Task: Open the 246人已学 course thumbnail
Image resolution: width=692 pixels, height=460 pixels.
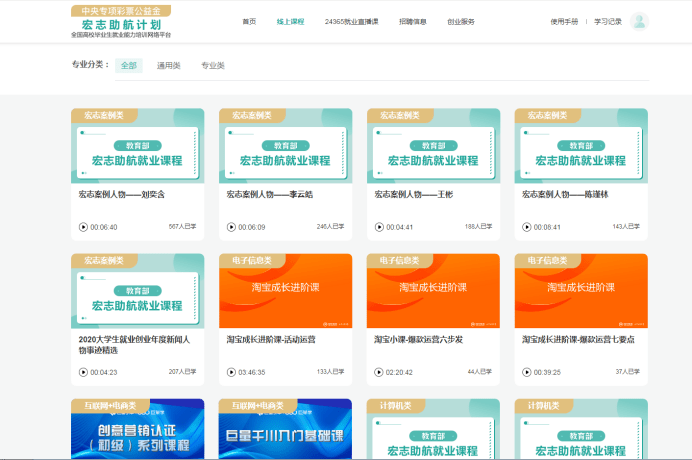Action: tap(286, 146)
